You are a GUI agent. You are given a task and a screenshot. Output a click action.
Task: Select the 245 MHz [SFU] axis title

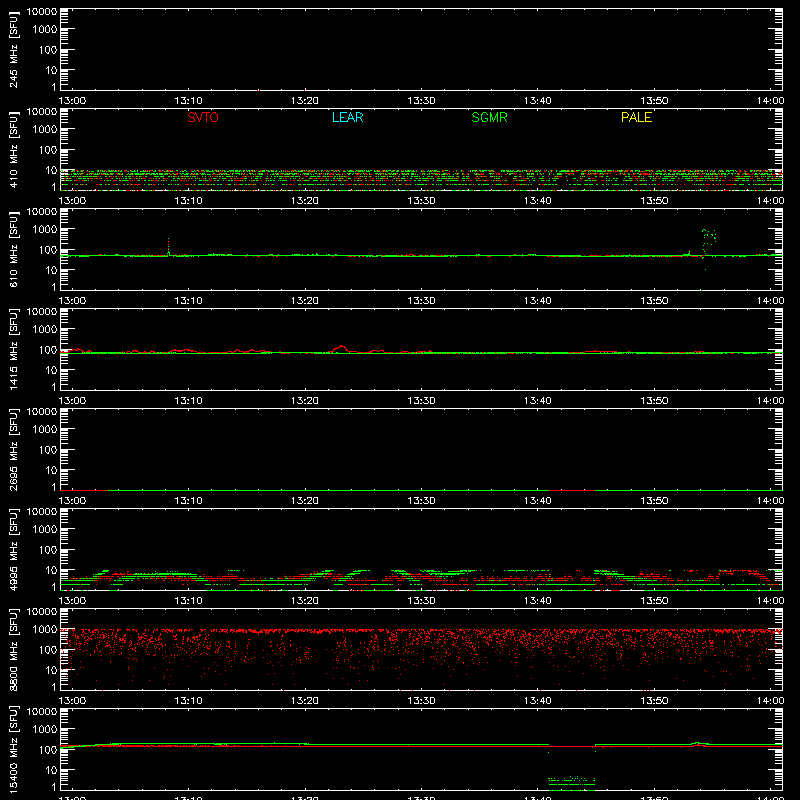click(14, 50)
